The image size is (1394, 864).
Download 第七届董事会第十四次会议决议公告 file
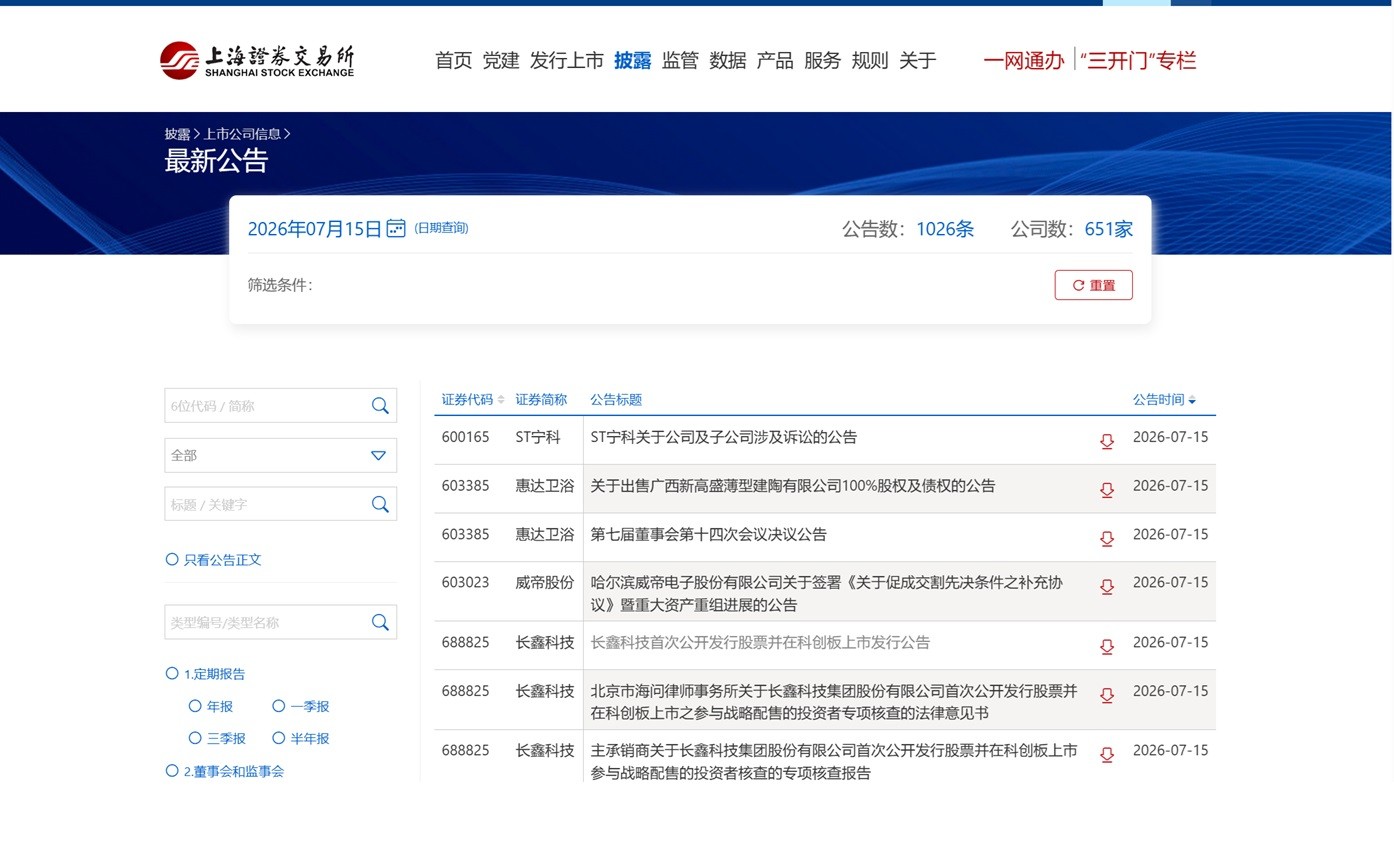click(x=1107, y=538)
